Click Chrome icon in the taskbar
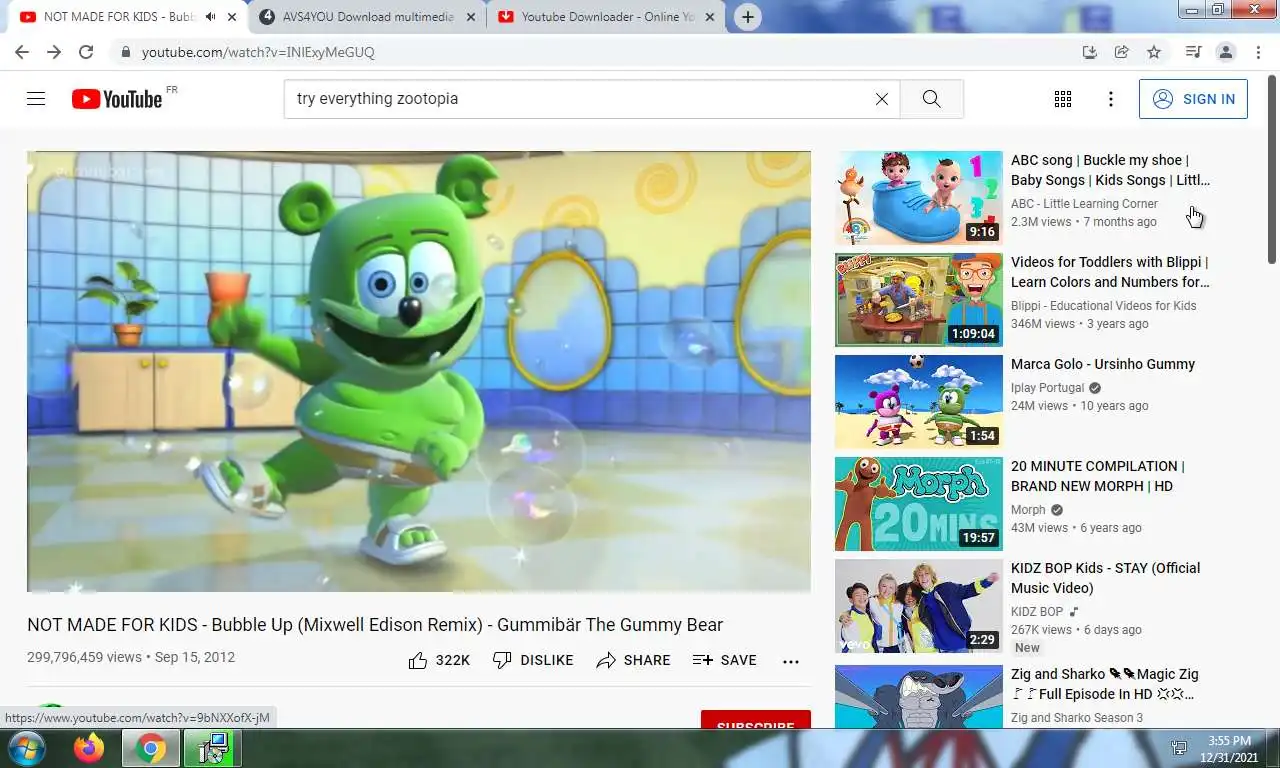1280x768 pixels. click(151, 748)
